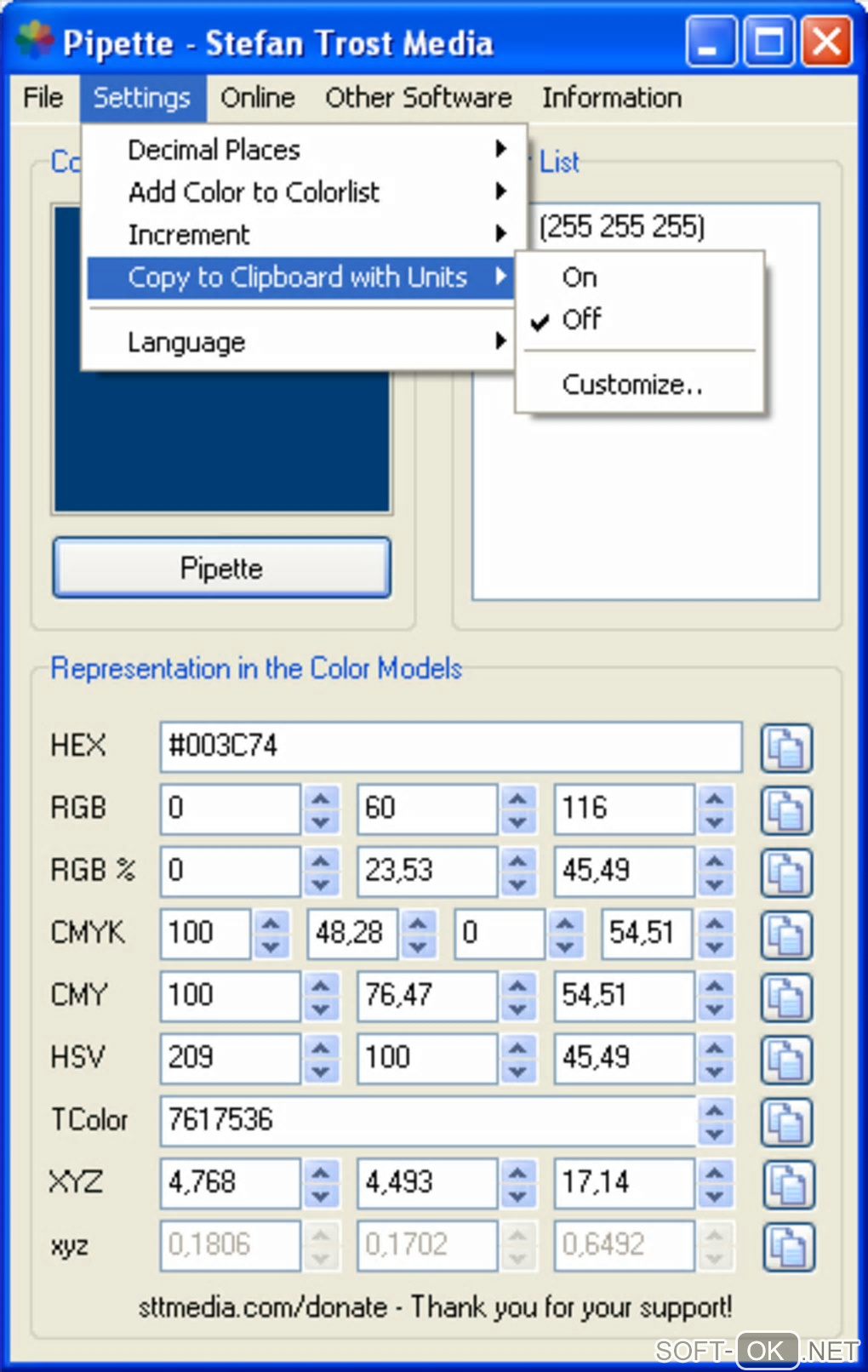Copy the TColor value to clipboard
This screenshot has width=868, height=1372.
click(785, 1121)
